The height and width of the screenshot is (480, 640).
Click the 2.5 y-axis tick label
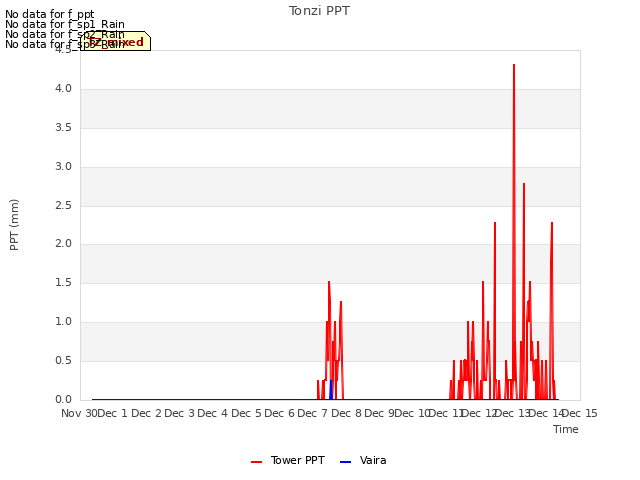tap(63, 205)
